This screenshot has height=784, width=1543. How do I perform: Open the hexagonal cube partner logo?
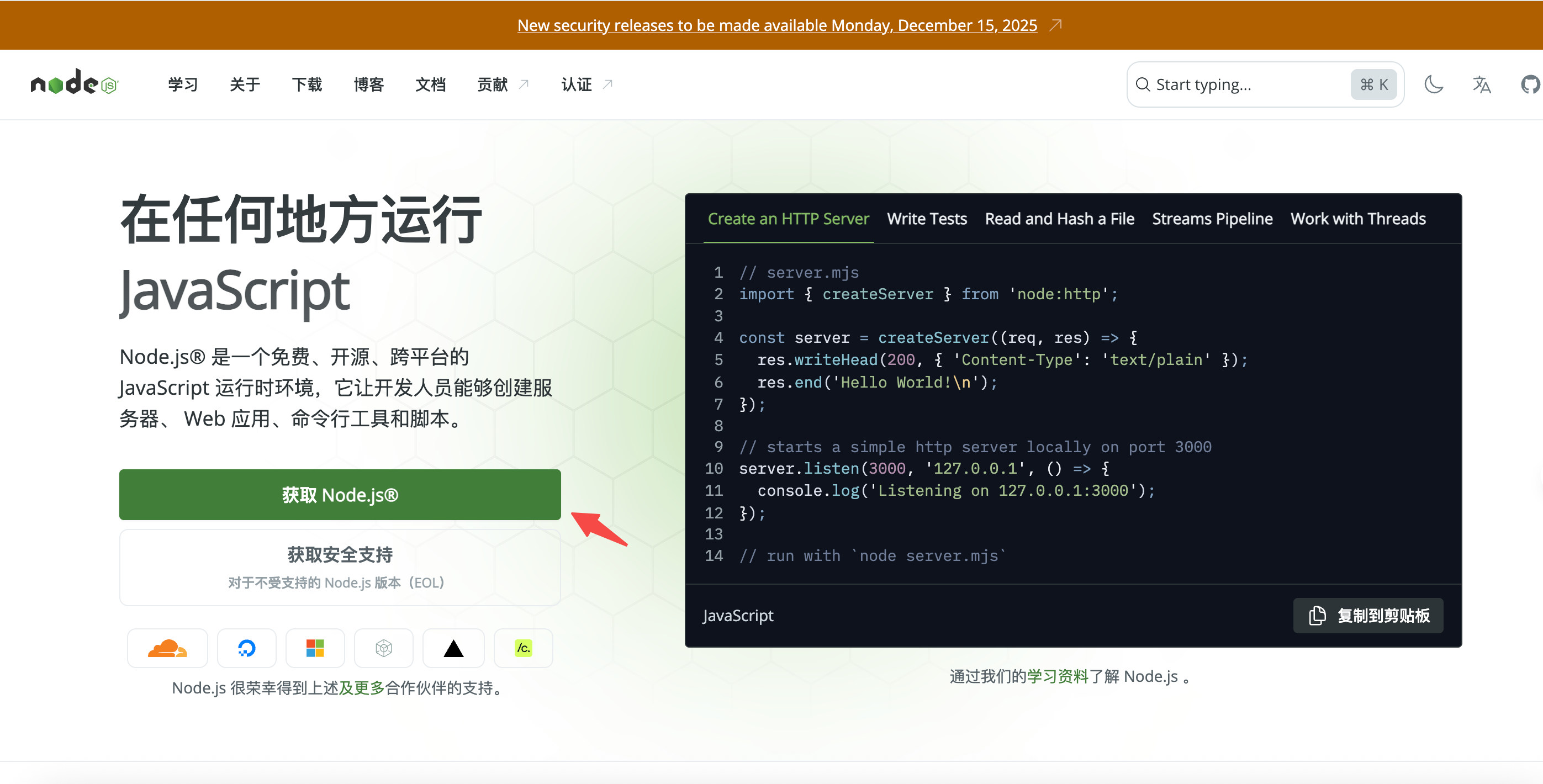point(383,648)
